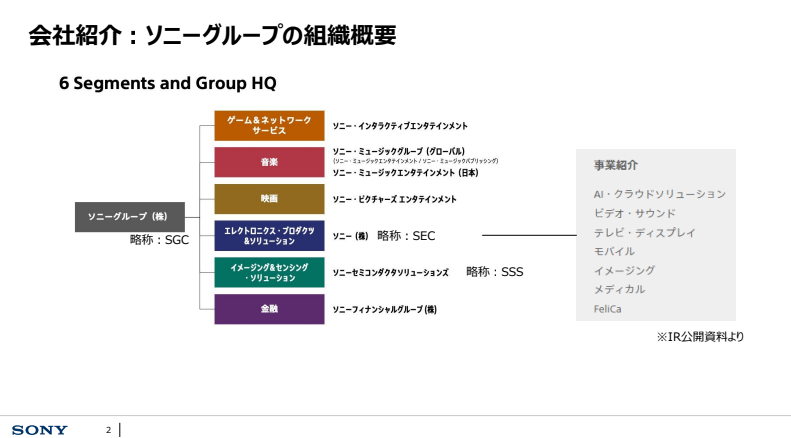The height and width of the screenshot is (438, 791).
Task: Select イメージング in business list
Action: pos(624,270)
